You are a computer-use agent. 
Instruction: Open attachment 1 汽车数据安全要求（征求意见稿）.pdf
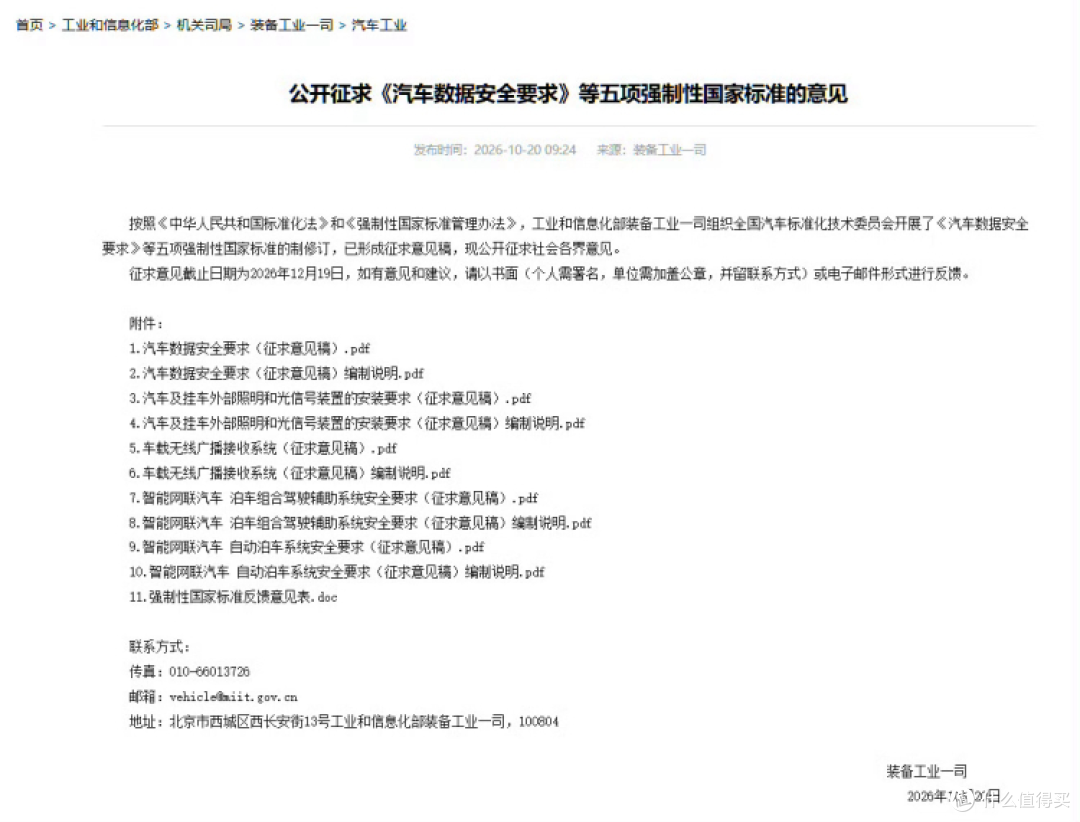249,349
